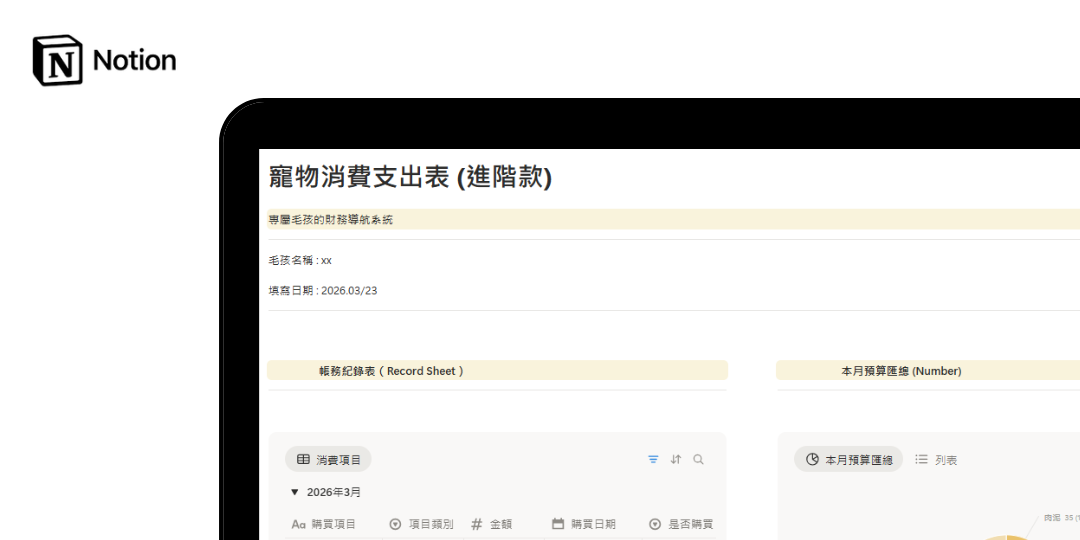The height and width of the screenshot is (540, 1080).
Task: Switch to the 列表 list view tab
Action: pos(936,460)
